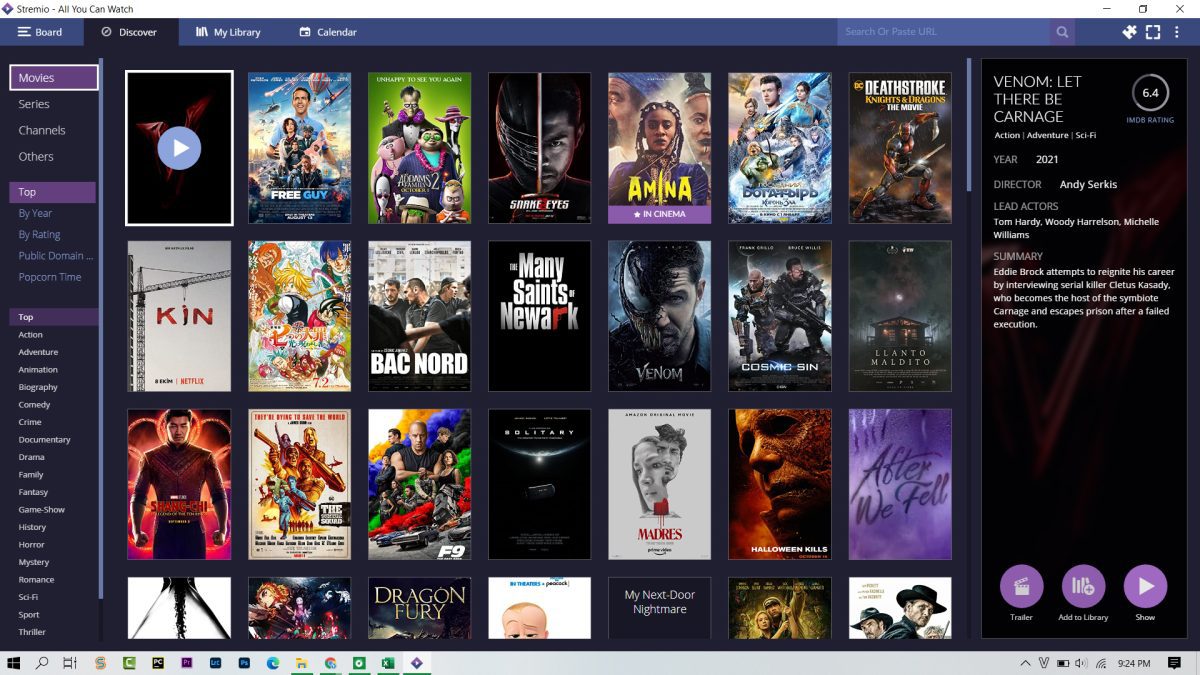Open the Dragon Fury poster
The width and height of the screenshot is (1200, 675).
pos(419,608)
